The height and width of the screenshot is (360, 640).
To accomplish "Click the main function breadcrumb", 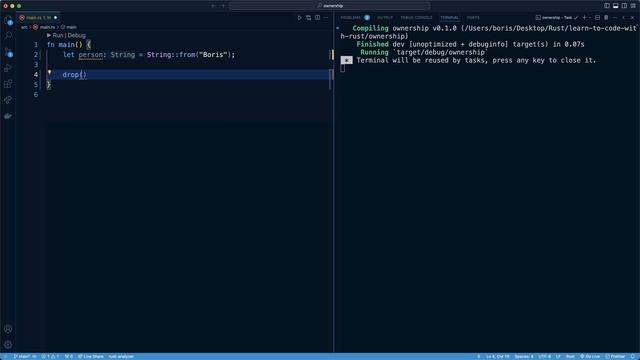I will click(69, 27).
